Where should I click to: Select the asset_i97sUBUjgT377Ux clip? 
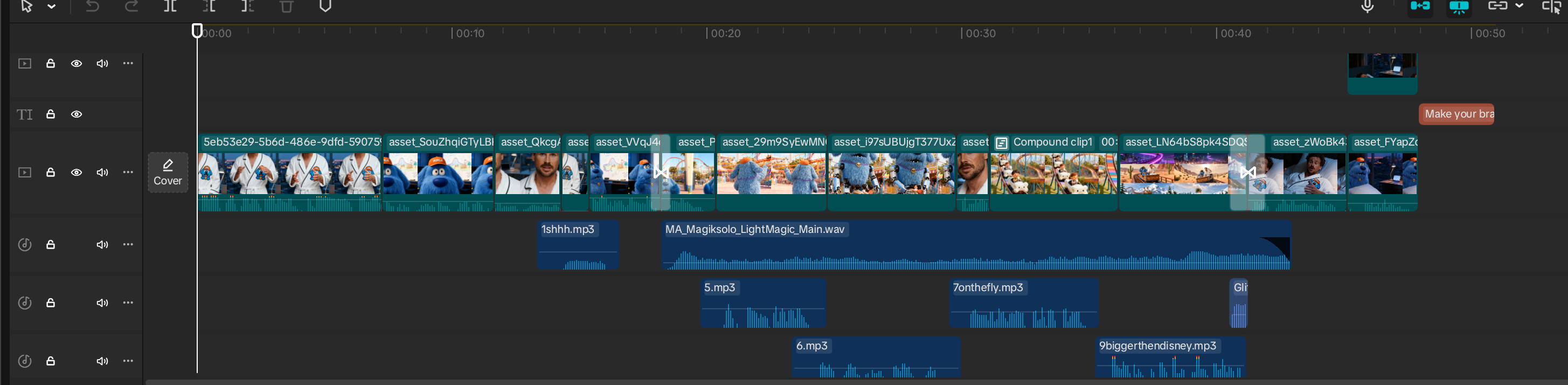click(x=892, y=173)
